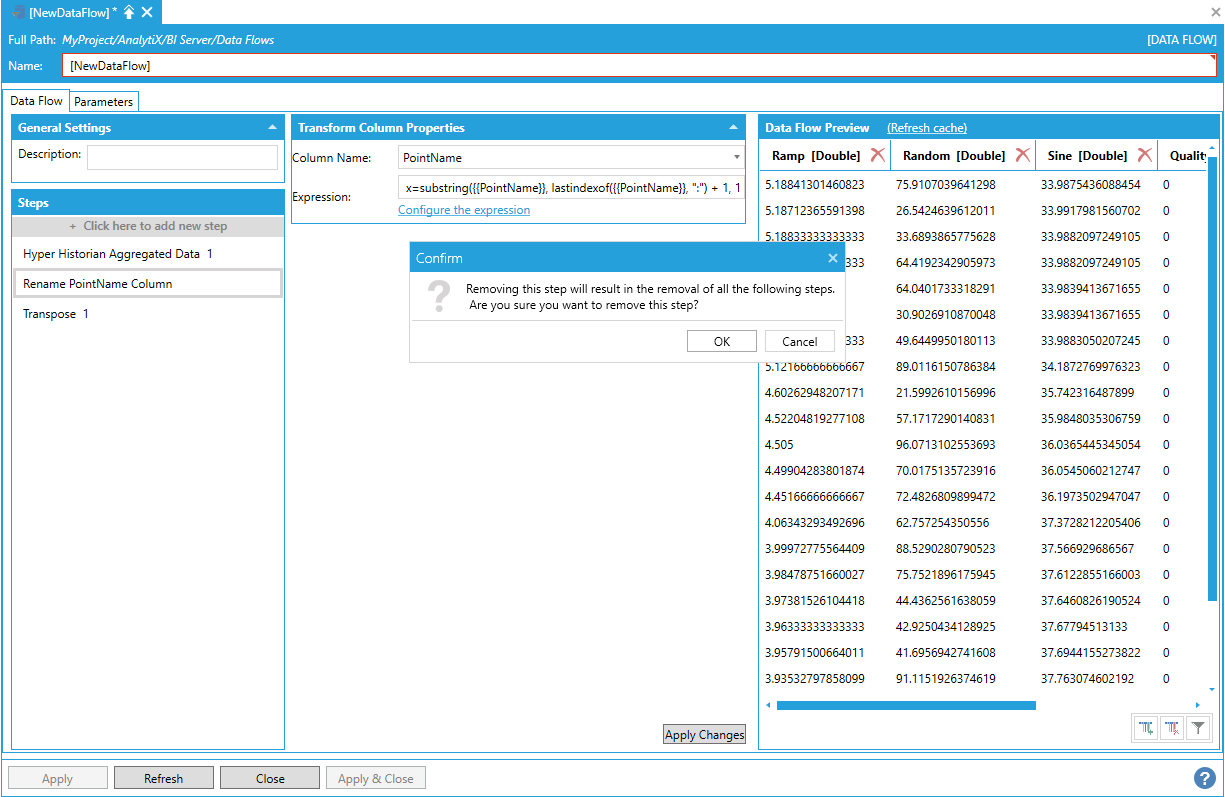Click the add column icon in preview
Viewport: 1225px width, 797px height.
click(x=1146, y=728)
